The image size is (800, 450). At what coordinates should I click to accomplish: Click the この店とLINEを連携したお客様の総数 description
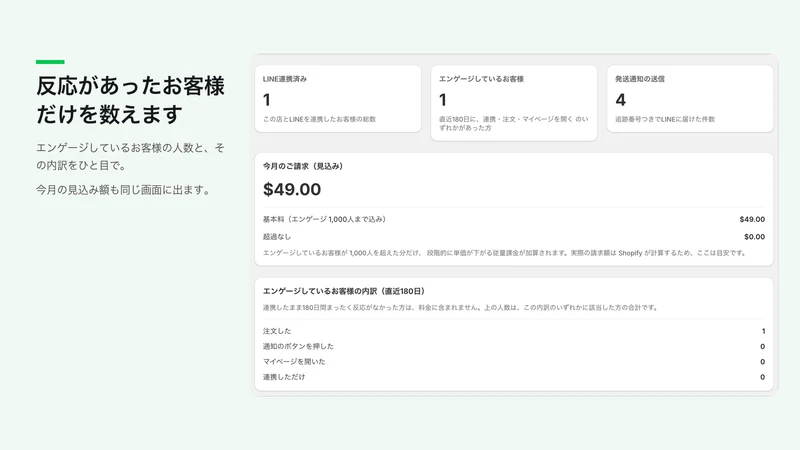319,119
